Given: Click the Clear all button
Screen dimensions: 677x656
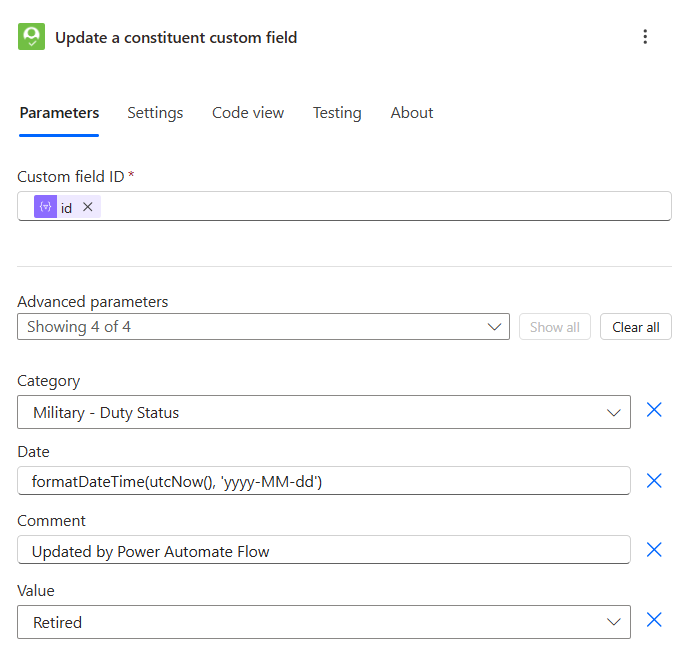Looking at the screenshot, I should pyautogui.click(x=635, y=327).
